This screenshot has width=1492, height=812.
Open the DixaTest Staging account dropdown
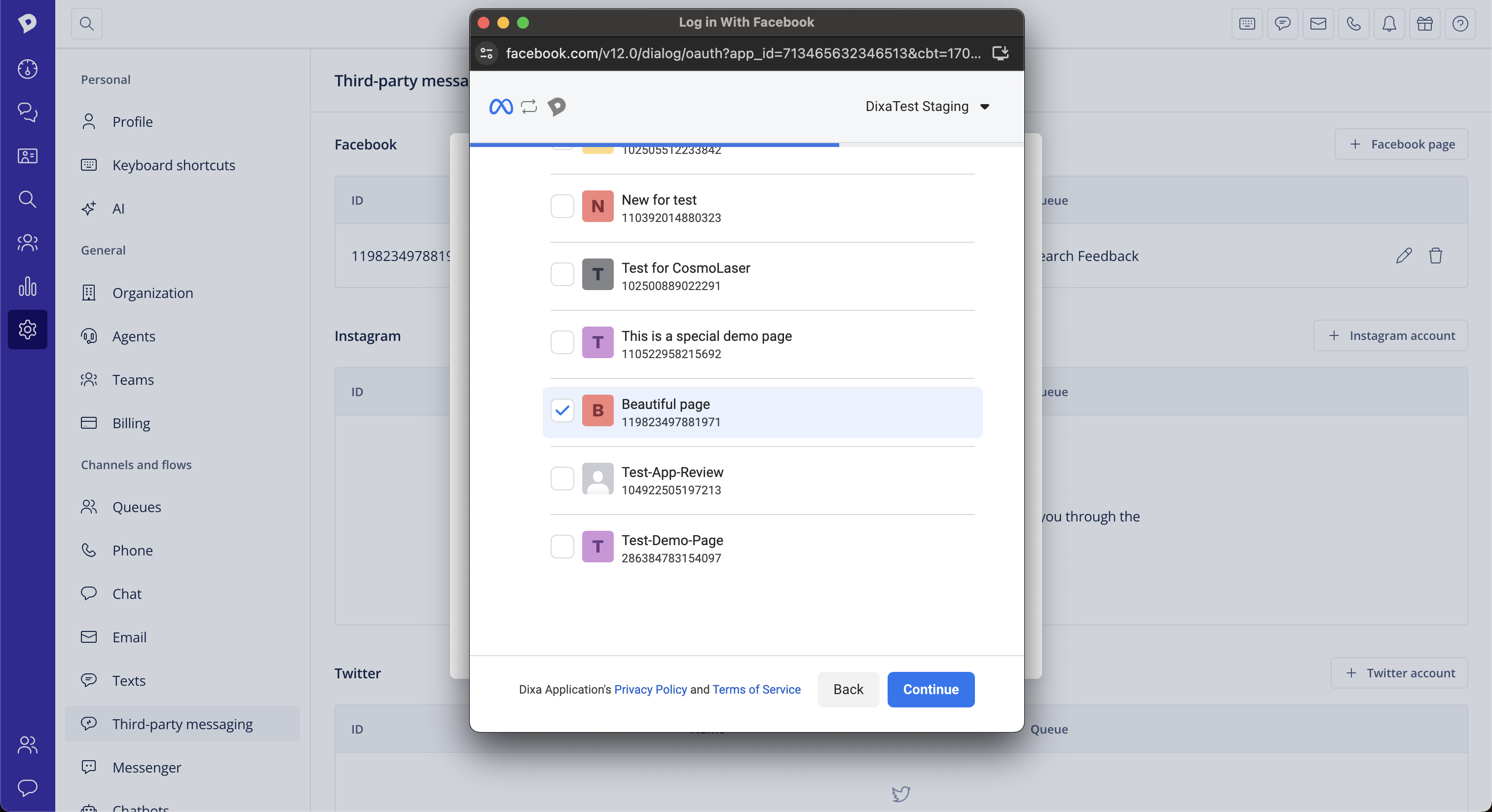pos(927,107)
